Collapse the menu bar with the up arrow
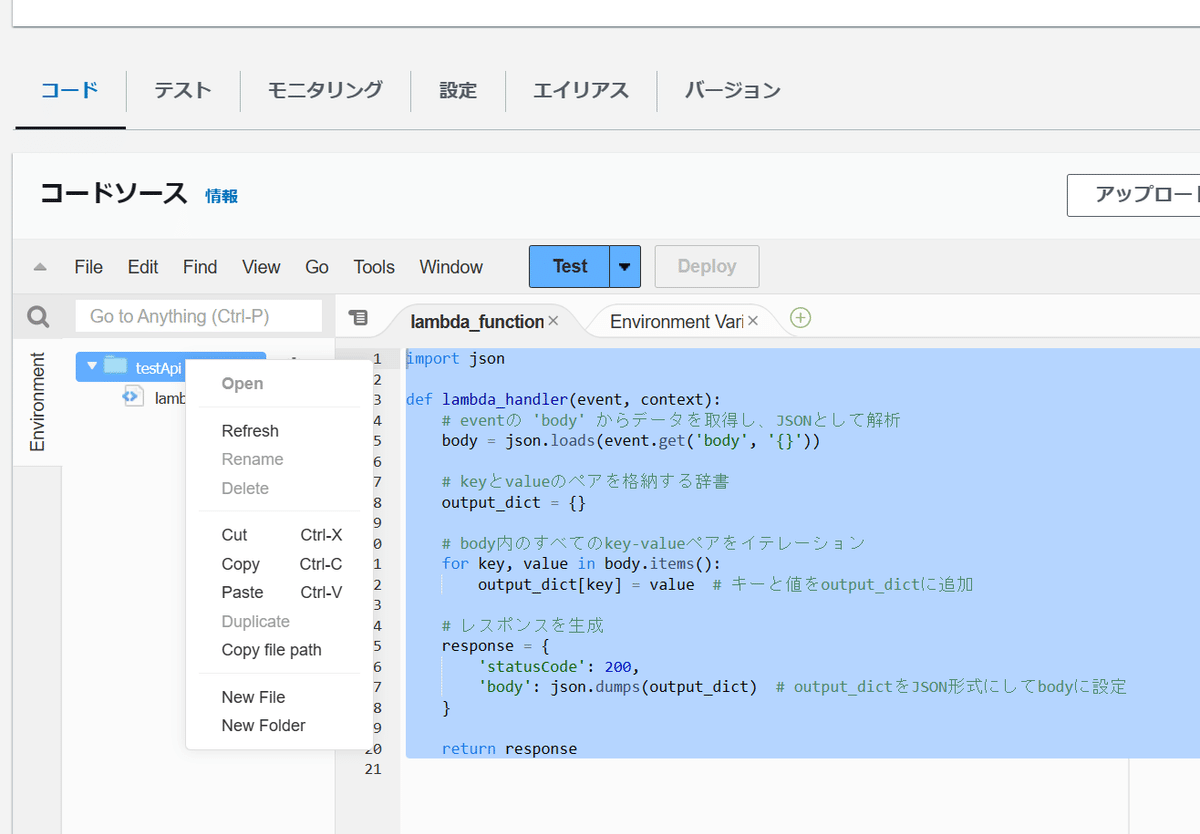This screenshot has width=1200, height=834. 38,266
